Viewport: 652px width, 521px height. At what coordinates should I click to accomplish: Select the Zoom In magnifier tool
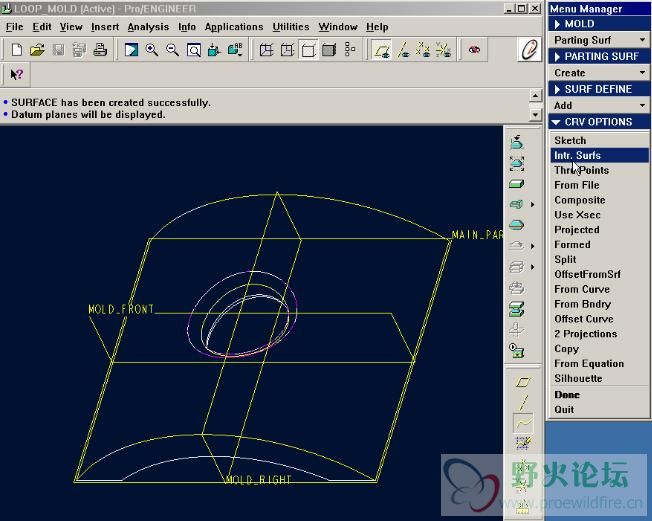click(152, 50)
